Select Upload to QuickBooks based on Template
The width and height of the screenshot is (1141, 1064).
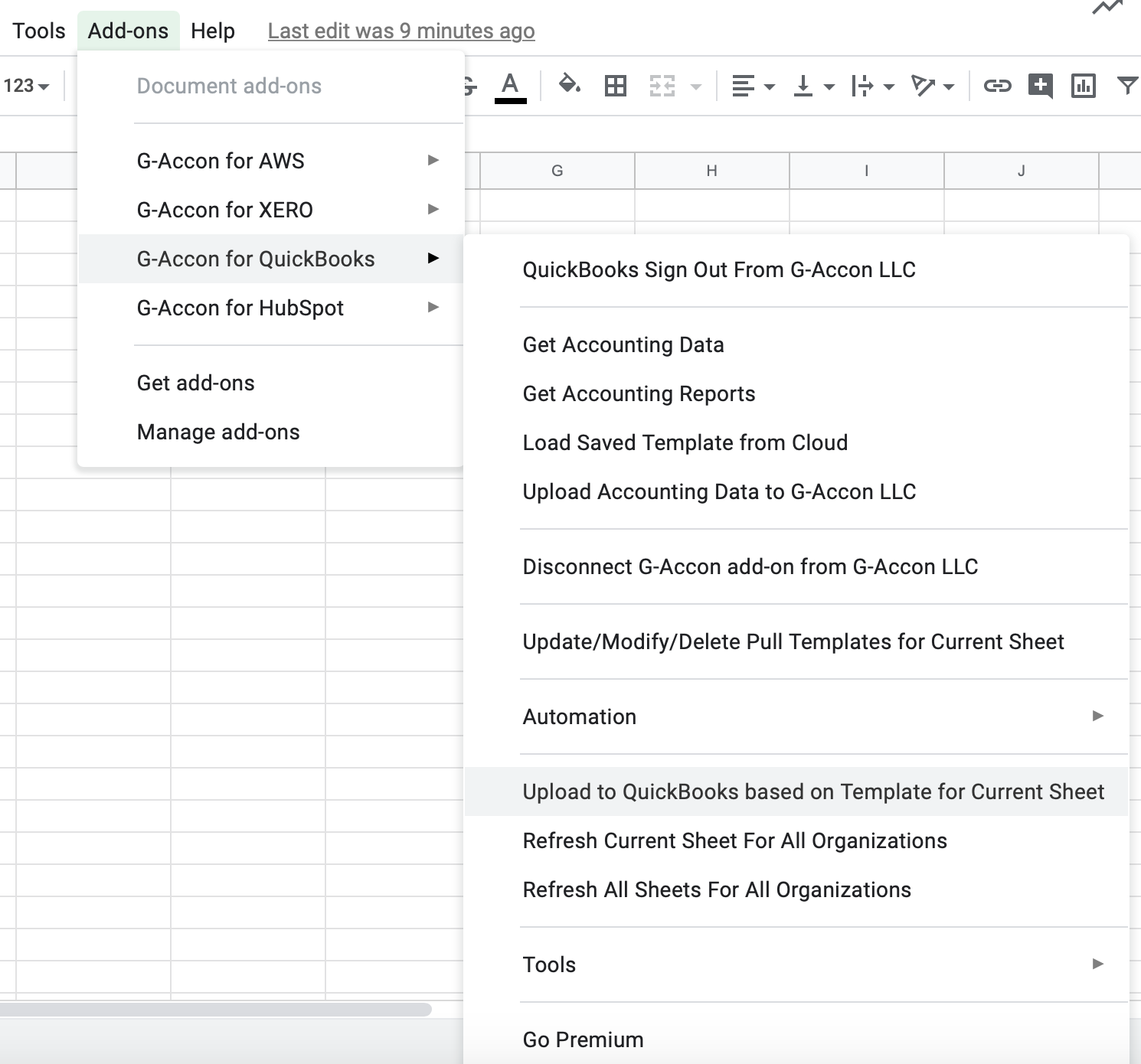tap(796, 791)
